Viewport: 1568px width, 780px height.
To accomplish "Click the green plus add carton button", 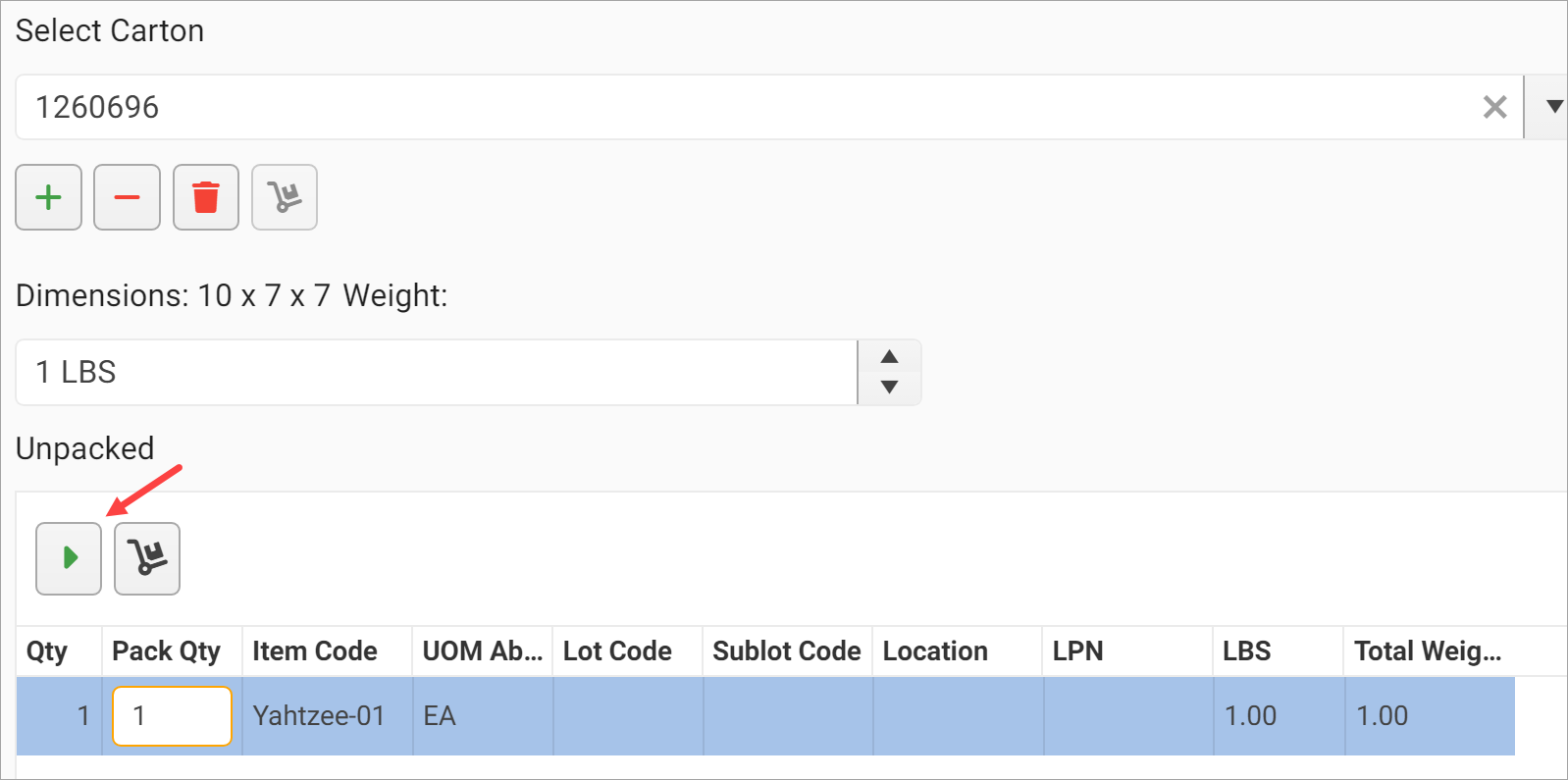I will (x=48, y=197).
